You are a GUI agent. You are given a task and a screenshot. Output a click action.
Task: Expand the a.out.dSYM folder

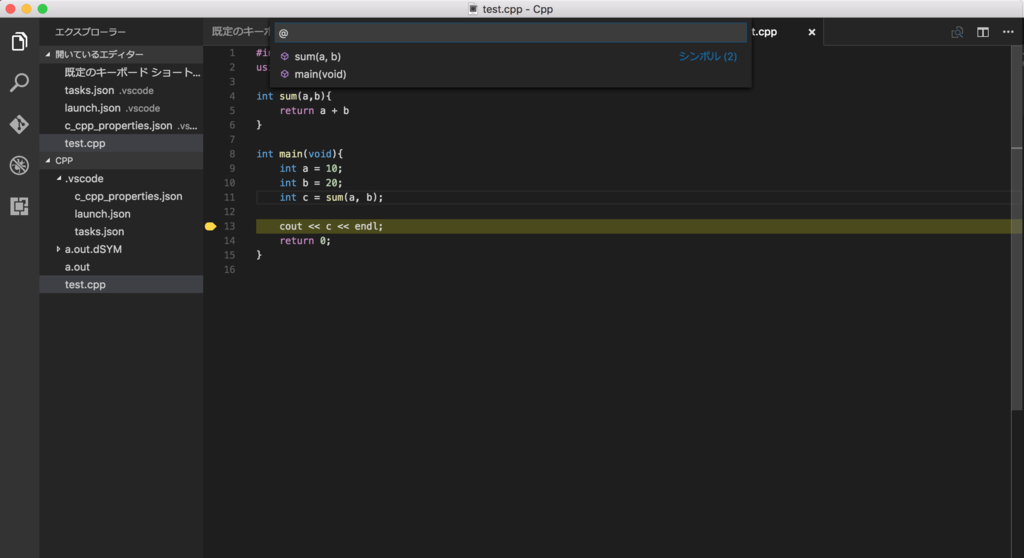[x=59, y=249]
